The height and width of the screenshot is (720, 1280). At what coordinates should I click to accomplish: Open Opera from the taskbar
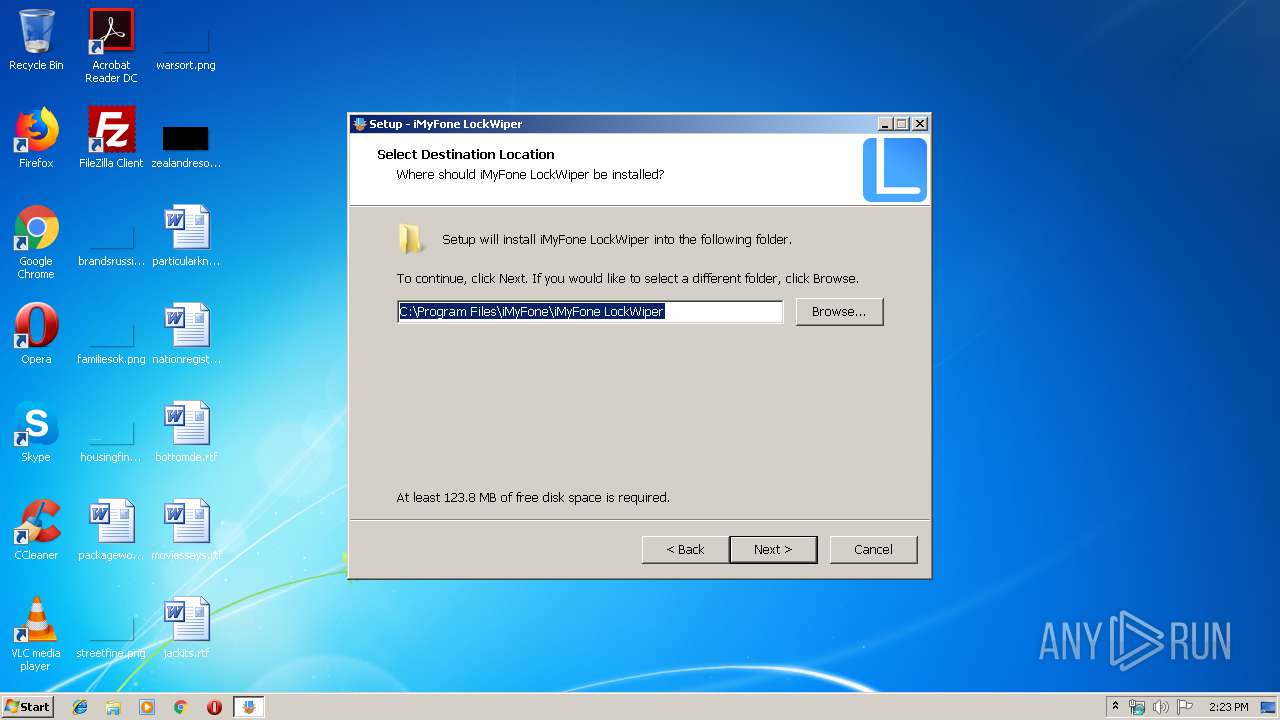tap(214, 707)
